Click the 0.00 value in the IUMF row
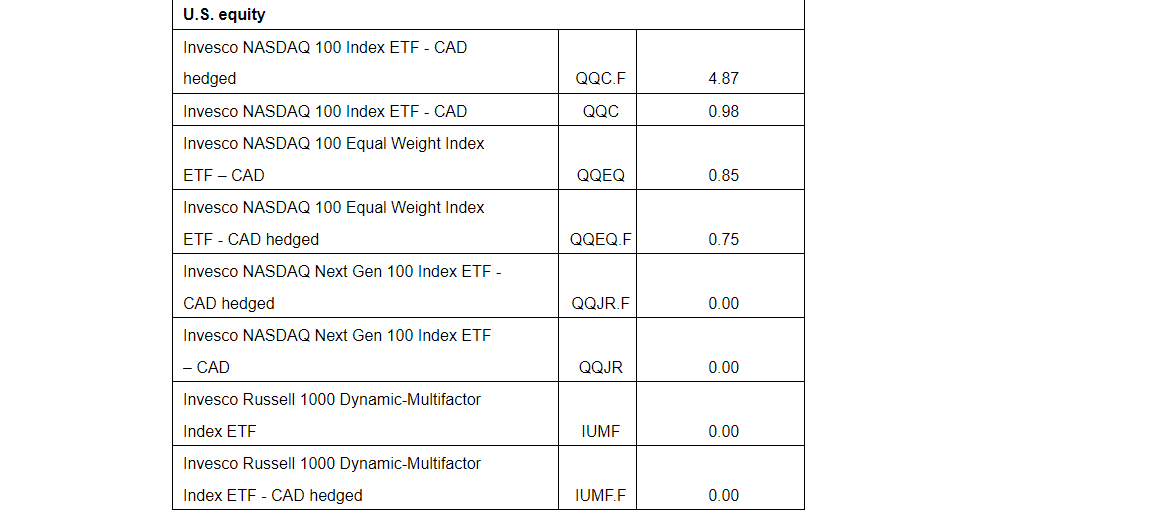The height and width of the screenshot is (510, 1149). click(x=723, y=431)
